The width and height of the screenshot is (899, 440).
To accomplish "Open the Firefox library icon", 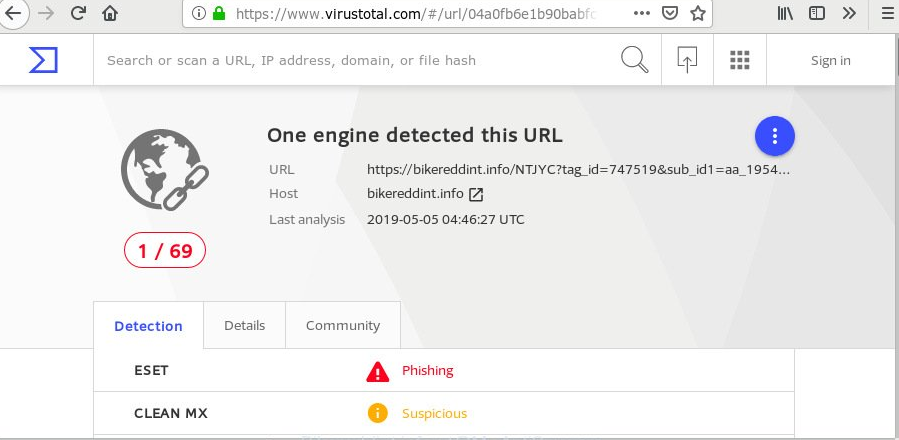I will [x=786, y=14].
